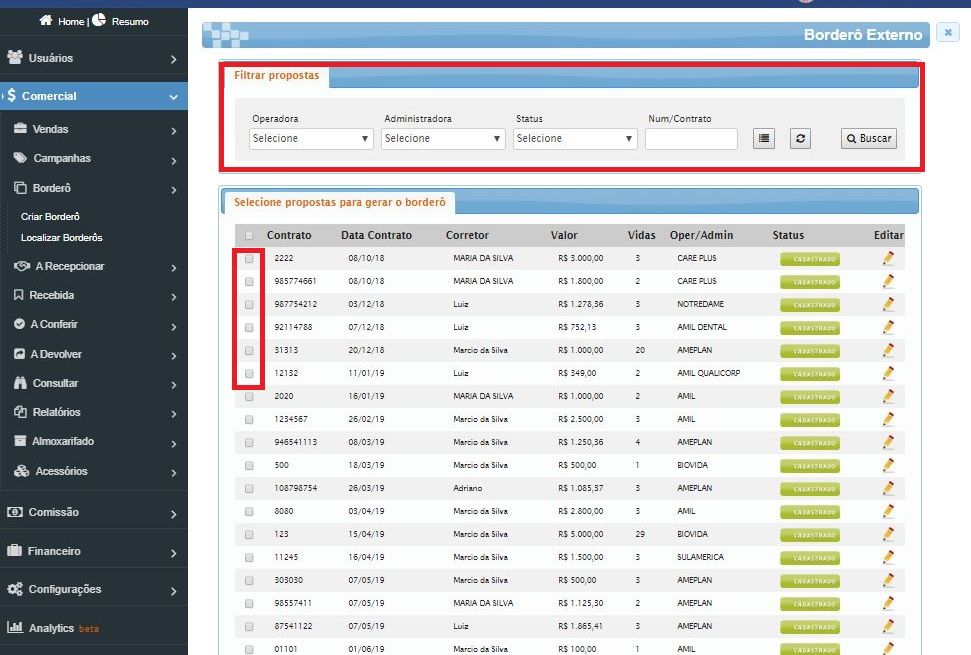Click the pencil icon for contract 1234567
Screen dimensions: 971x655
point(888,419)
